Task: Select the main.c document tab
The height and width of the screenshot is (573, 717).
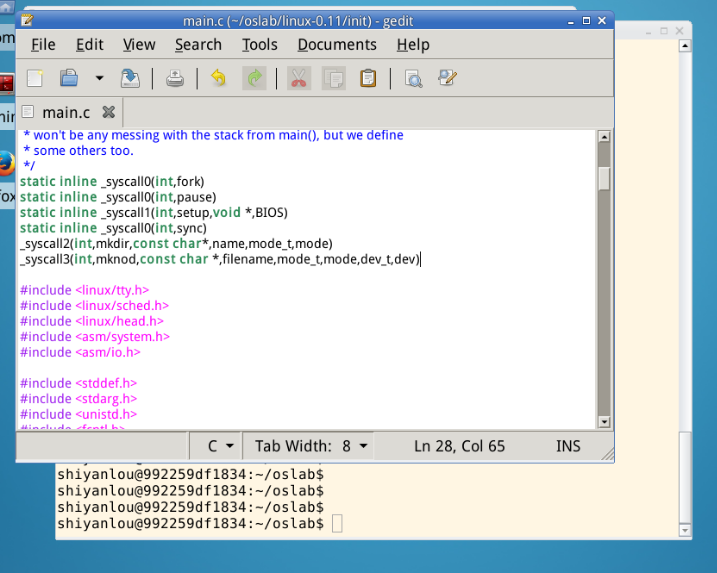Action: click(x=65, y=112)
